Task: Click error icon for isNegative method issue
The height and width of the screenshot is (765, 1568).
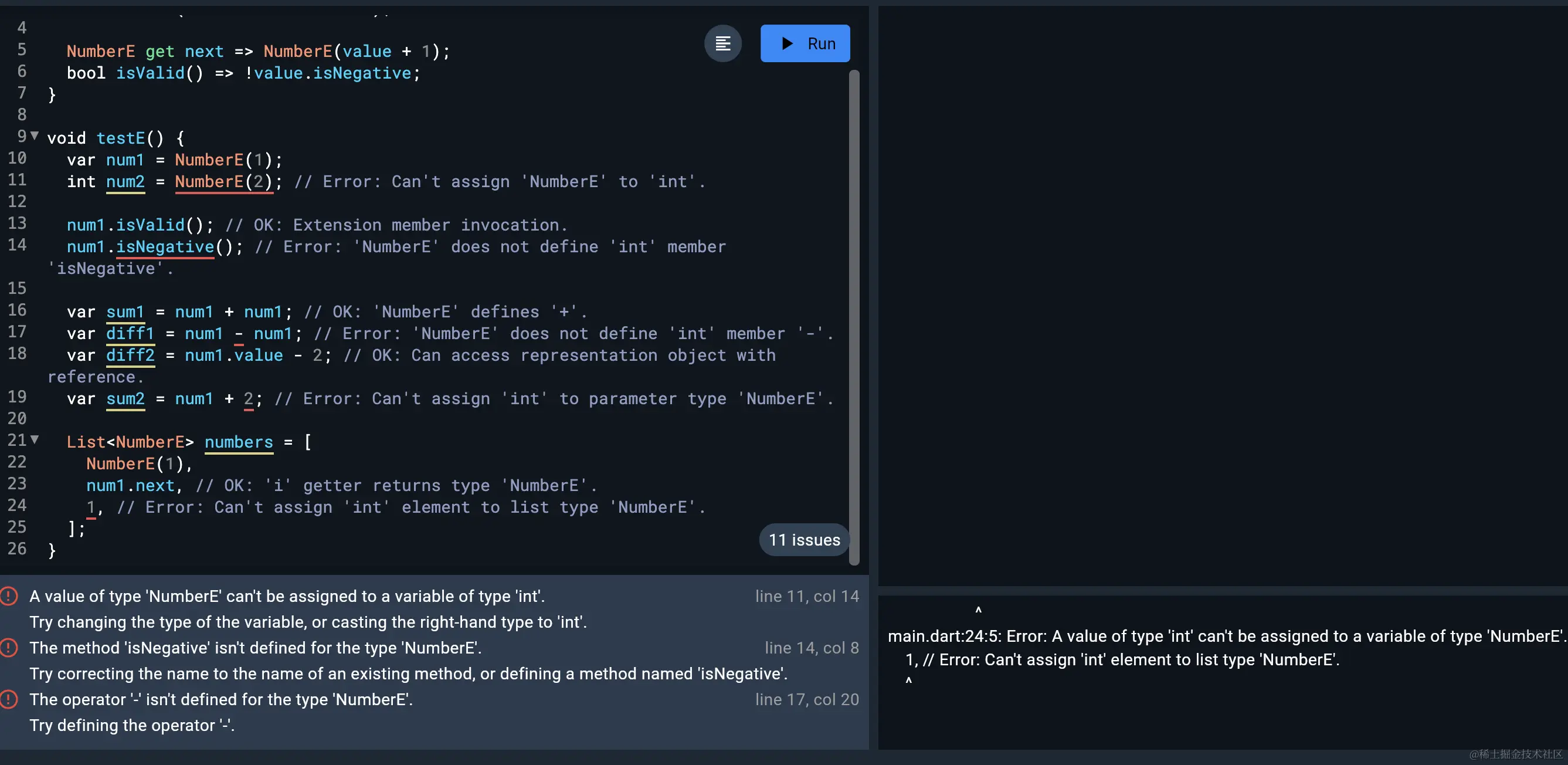Action: 9,648
